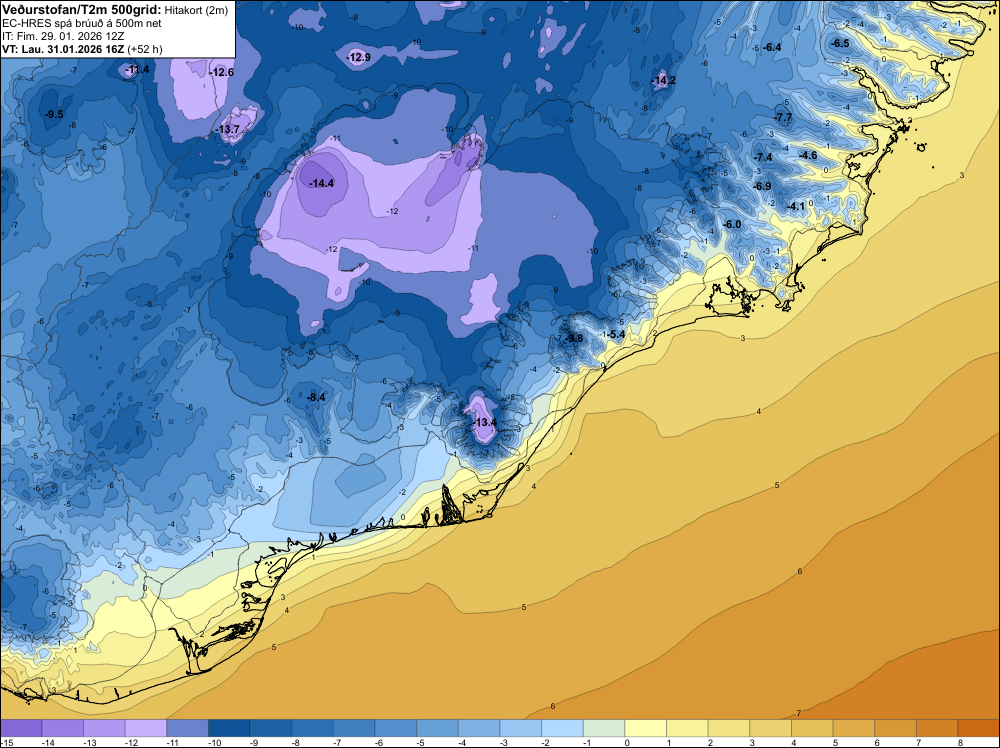This screenshot has height=748, width=1000.
Task: Select the -11.4 temperature label
Action: 137,70
